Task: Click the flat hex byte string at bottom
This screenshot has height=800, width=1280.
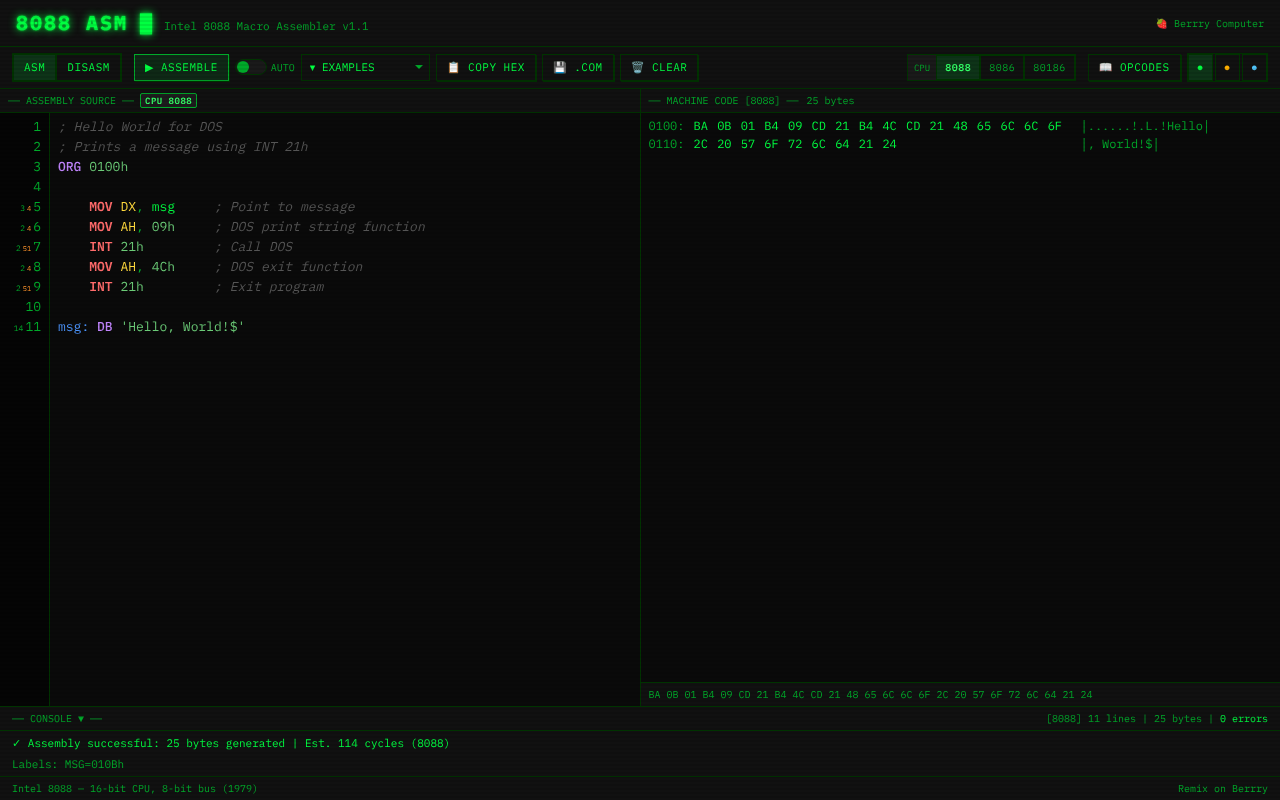Action: click(x=870, y=695)
